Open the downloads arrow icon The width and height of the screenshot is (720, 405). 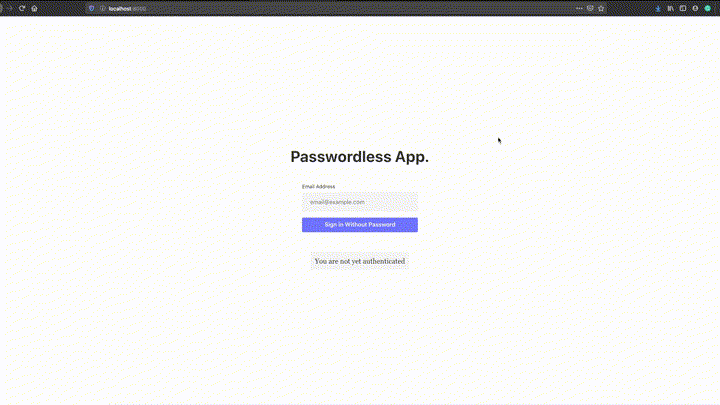(658, 8)
